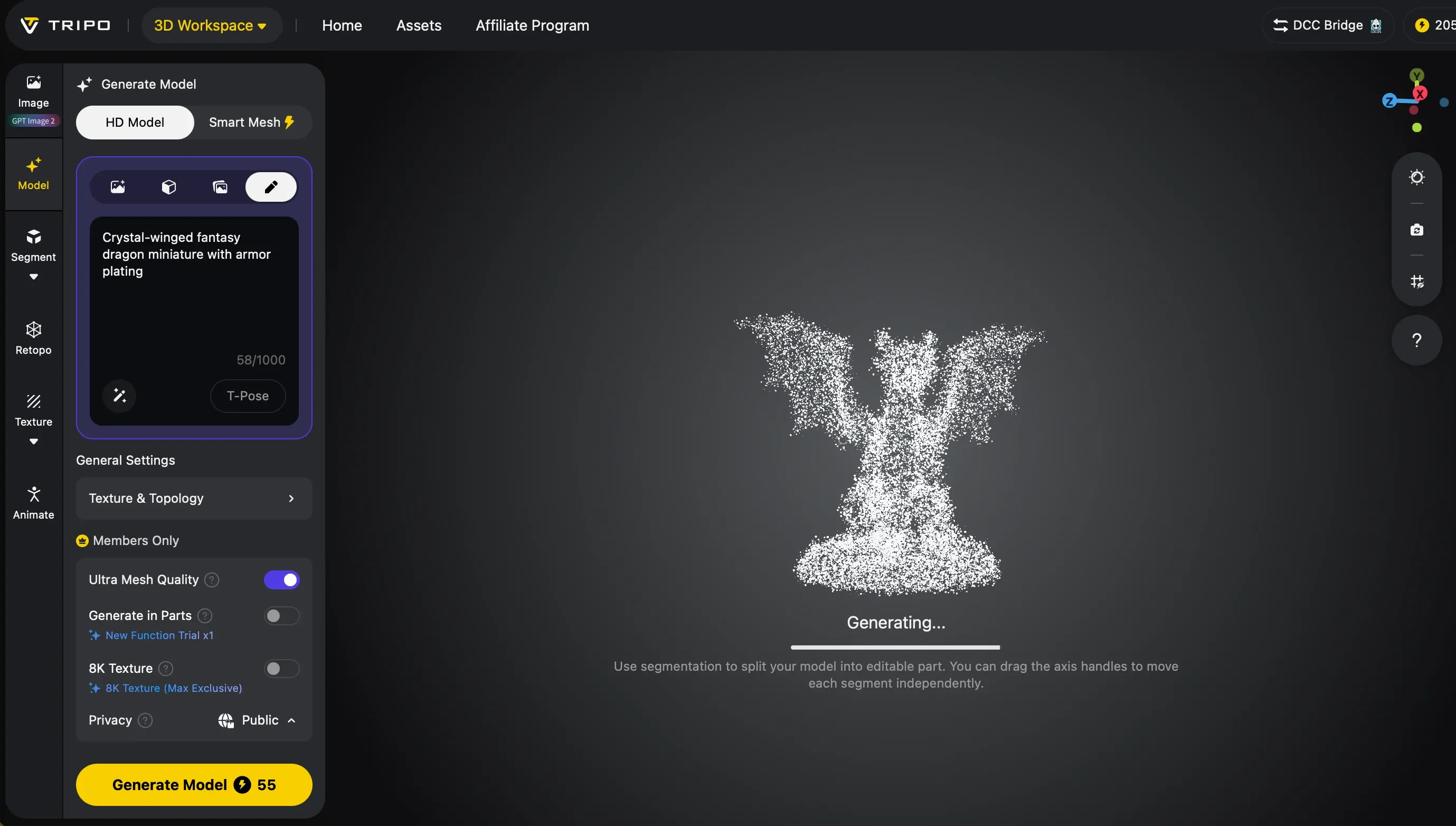Expand Texture & Topology settings
The height and width of the screenshot is (826, 1456).
(x=194, y=498)
